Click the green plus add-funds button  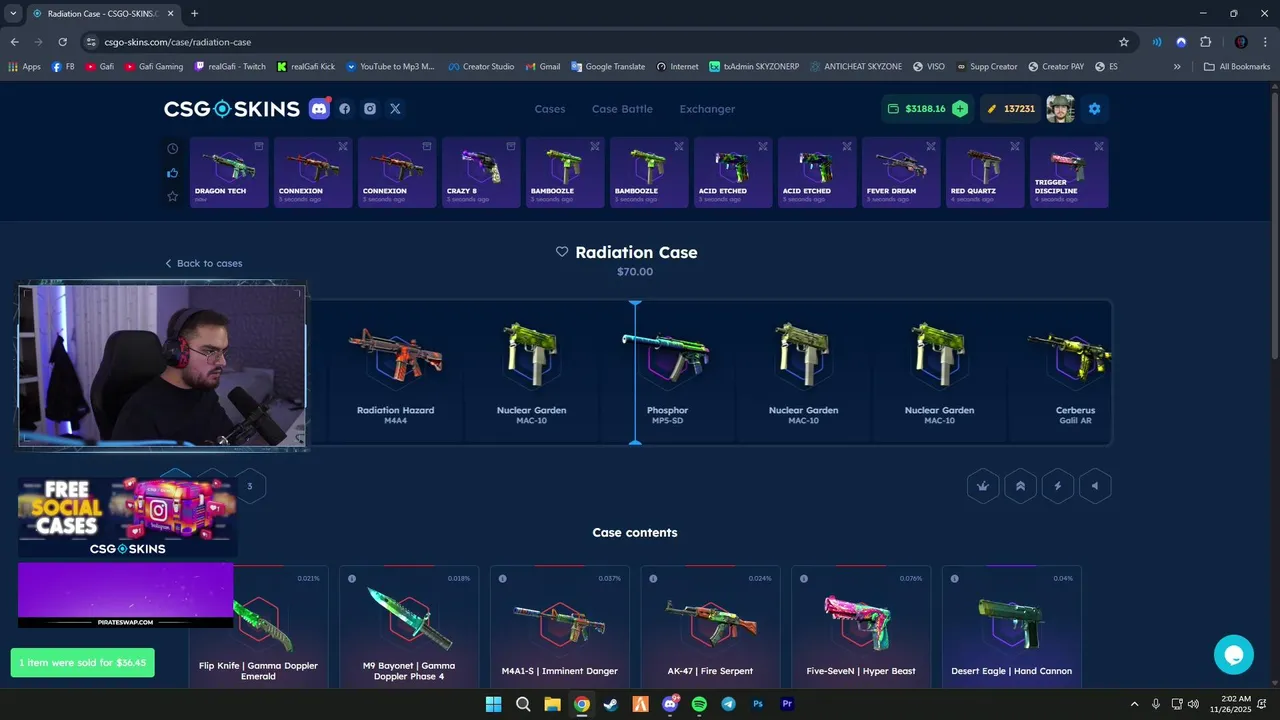(960, 109)
